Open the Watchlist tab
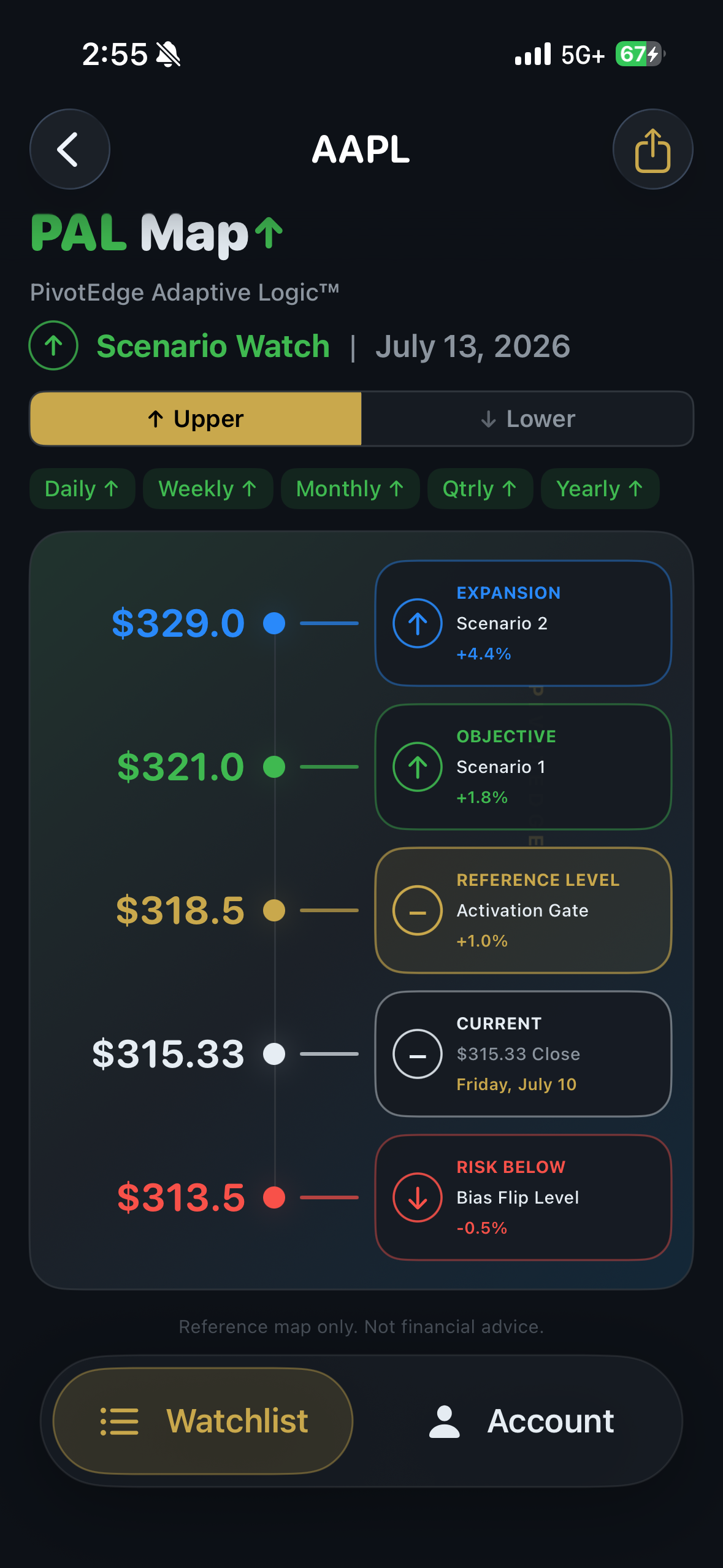Viewport: 723px width, 1568px height. point(203,1421)
